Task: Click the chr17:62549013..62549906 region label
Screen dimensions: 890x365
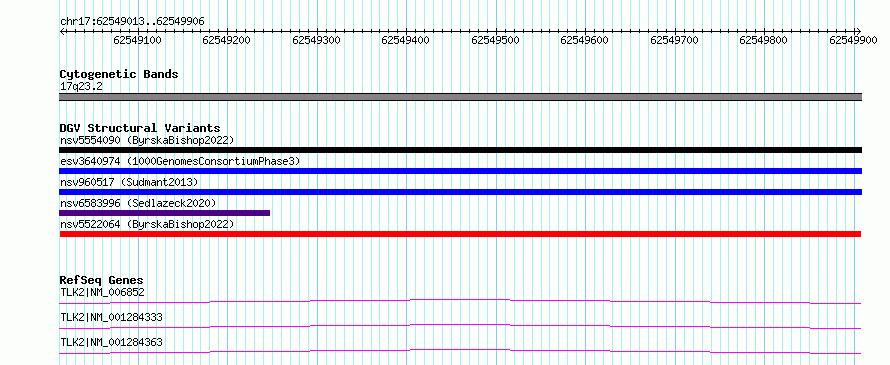Action: [132, 22]
